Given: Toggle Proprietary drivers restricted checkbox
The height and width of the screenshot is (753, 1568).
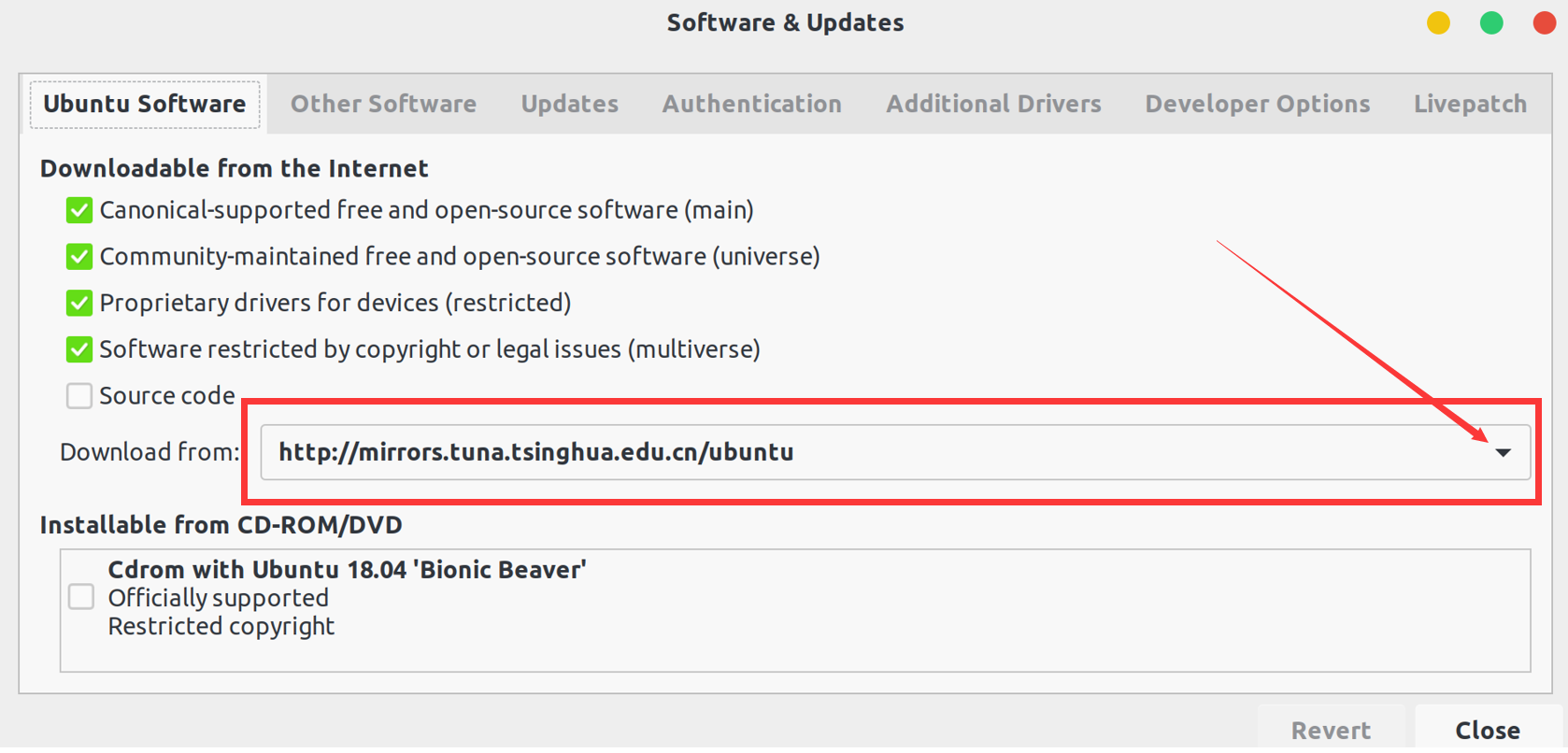Looking at the screenshot, I should coord(79,303).
